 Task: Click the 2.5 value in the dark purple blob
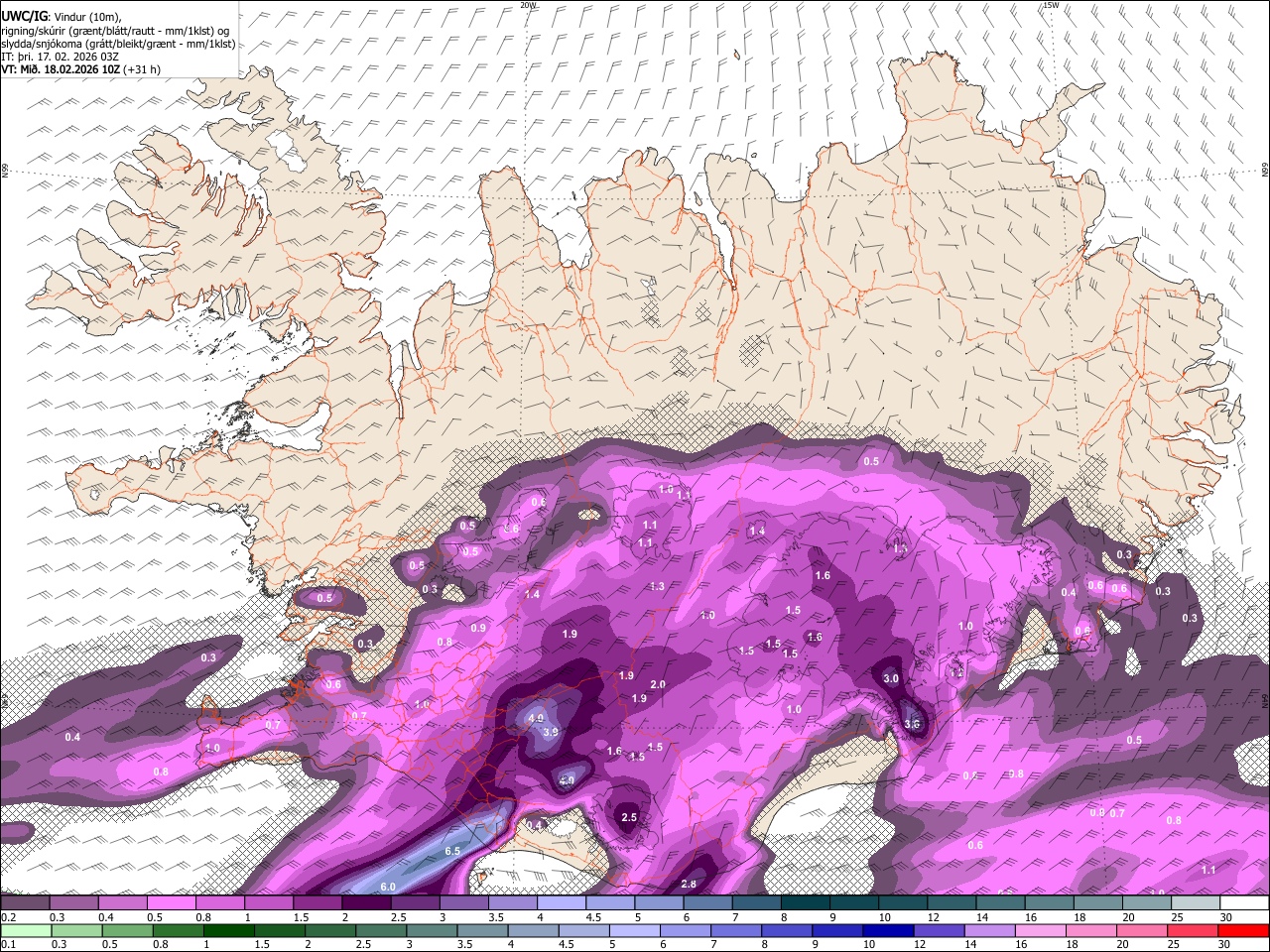coord(629,818)
